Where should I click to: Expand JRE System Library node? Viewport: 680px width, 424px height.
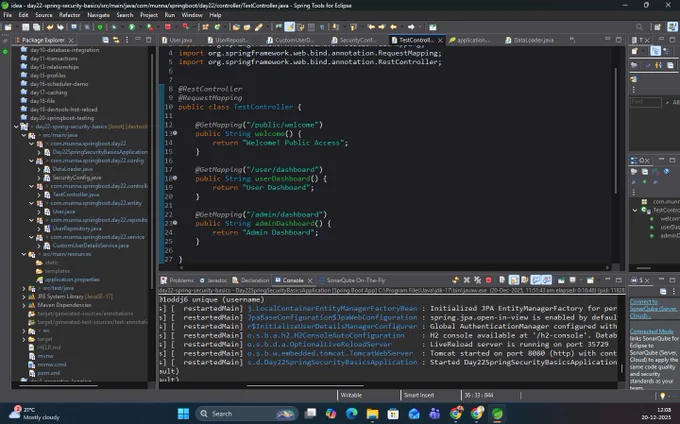(24, 297)
